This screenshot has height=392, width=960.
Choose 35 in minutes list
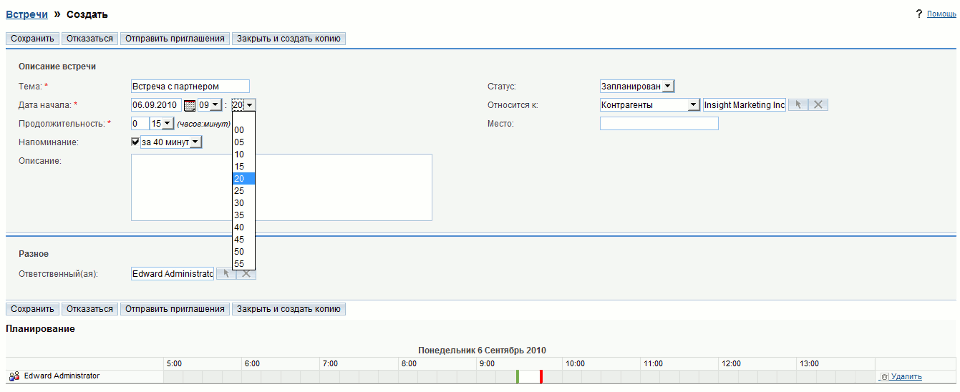point(244,215)
